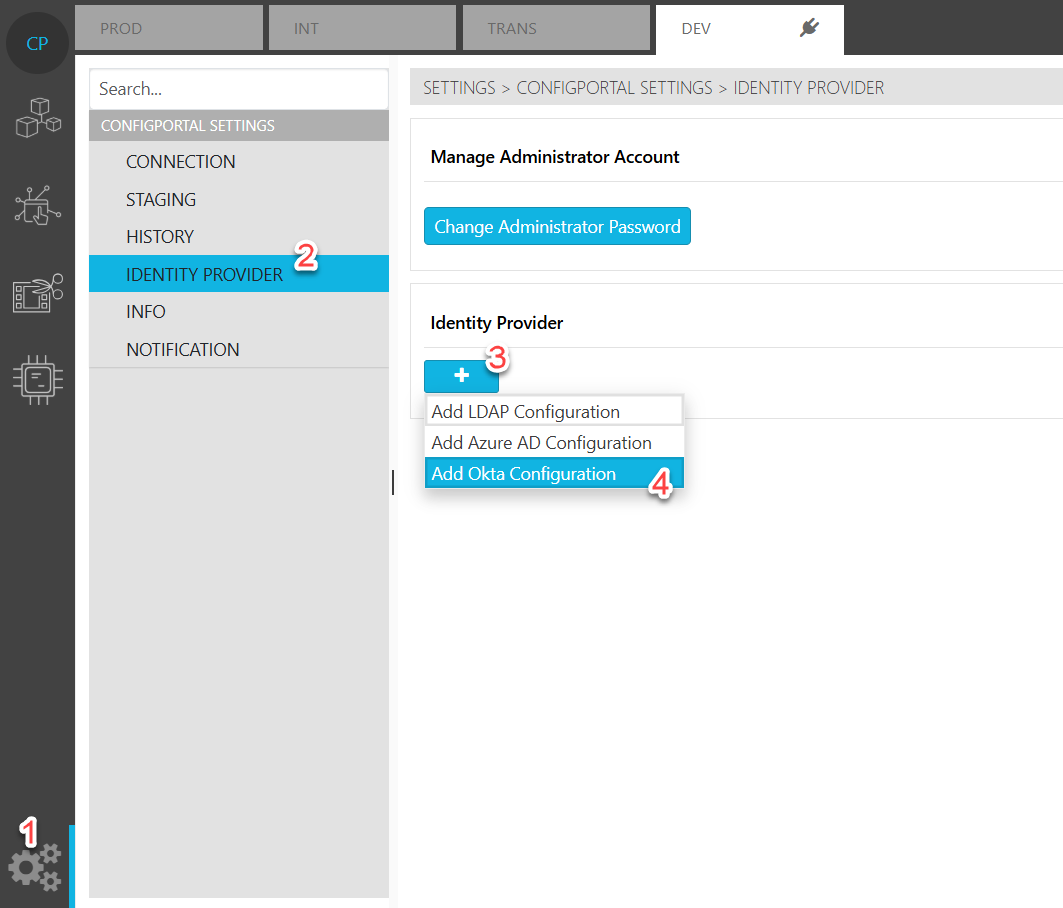Image resolution: width=1063 pixels, height=908 pixels.
Task: Open the NOTIFICATION settings item
Action: tap(183, 350)
